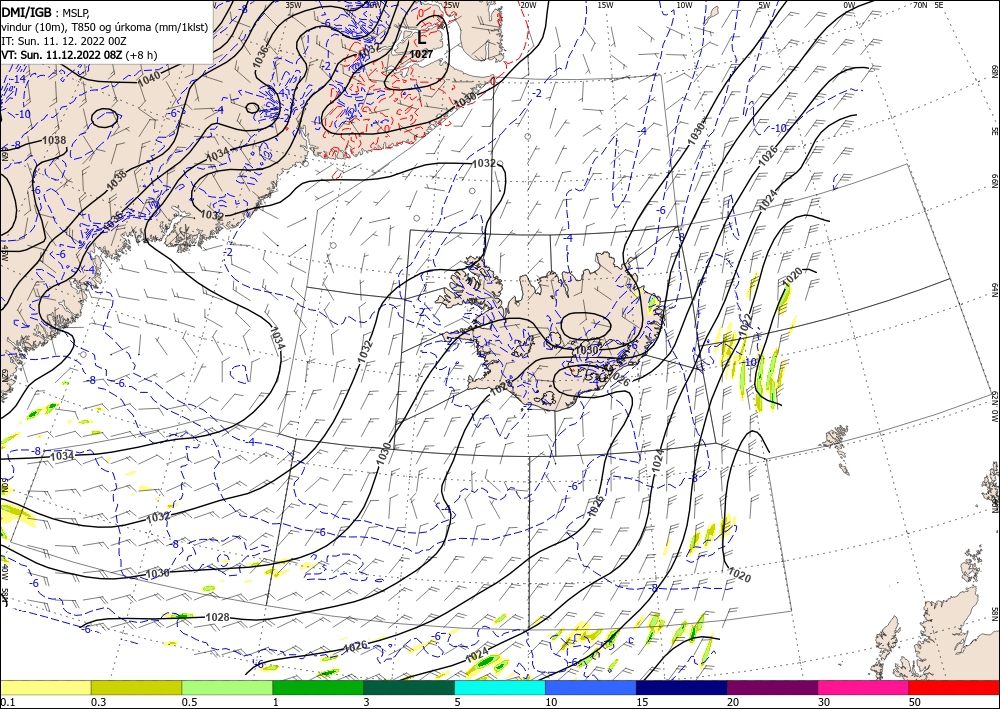The width and height of the screenshot is (1000, 709).
Task: Click the '3' legend scale value
Action: [x=367, y=702]
